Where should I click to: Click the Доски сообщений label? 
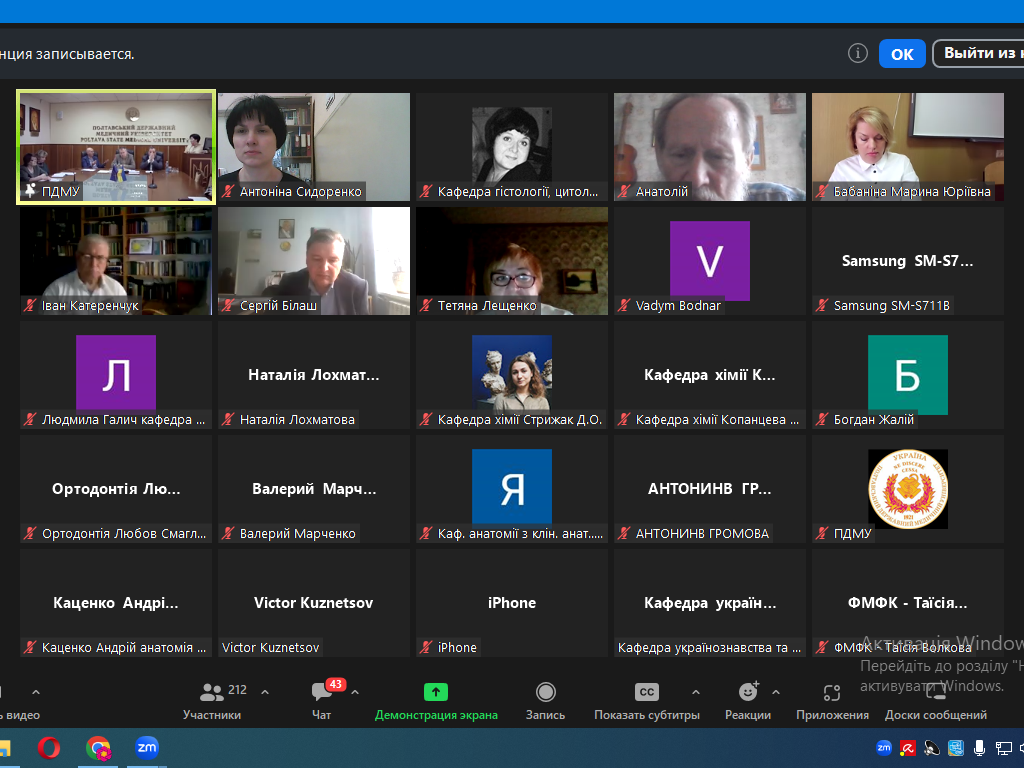coord(936,715)
